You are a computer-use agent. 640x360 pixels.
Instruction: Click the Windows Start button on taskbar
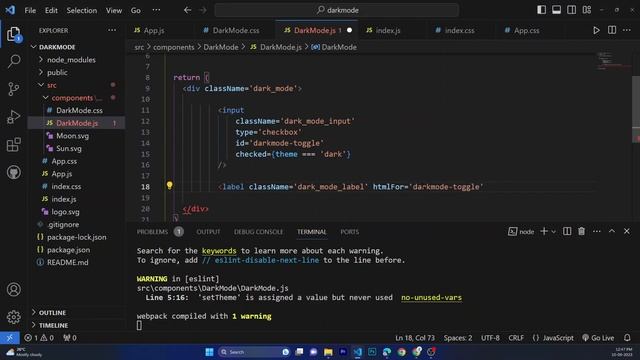click(x=209, y=352)
